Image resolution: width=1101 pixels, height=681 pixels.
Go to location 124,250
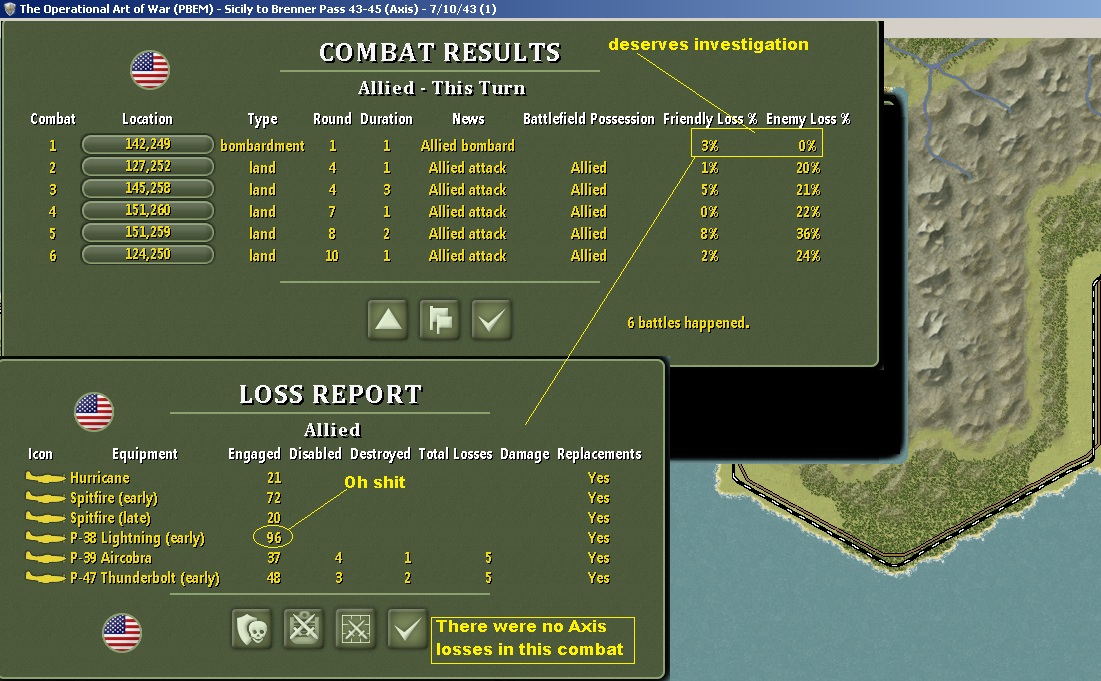click(x=147, y=254)
